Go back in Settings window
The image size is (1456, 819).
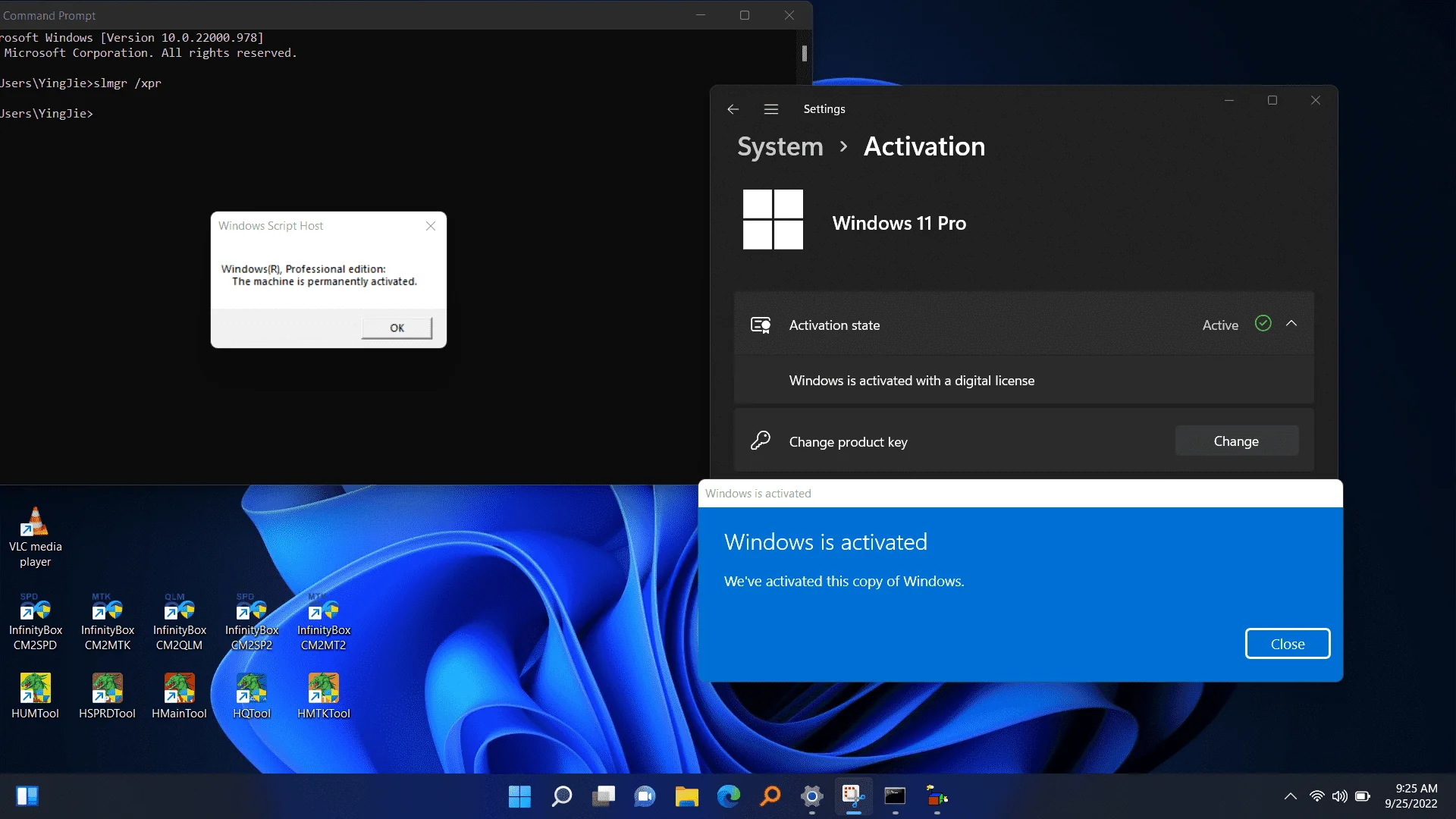point(733,109)
